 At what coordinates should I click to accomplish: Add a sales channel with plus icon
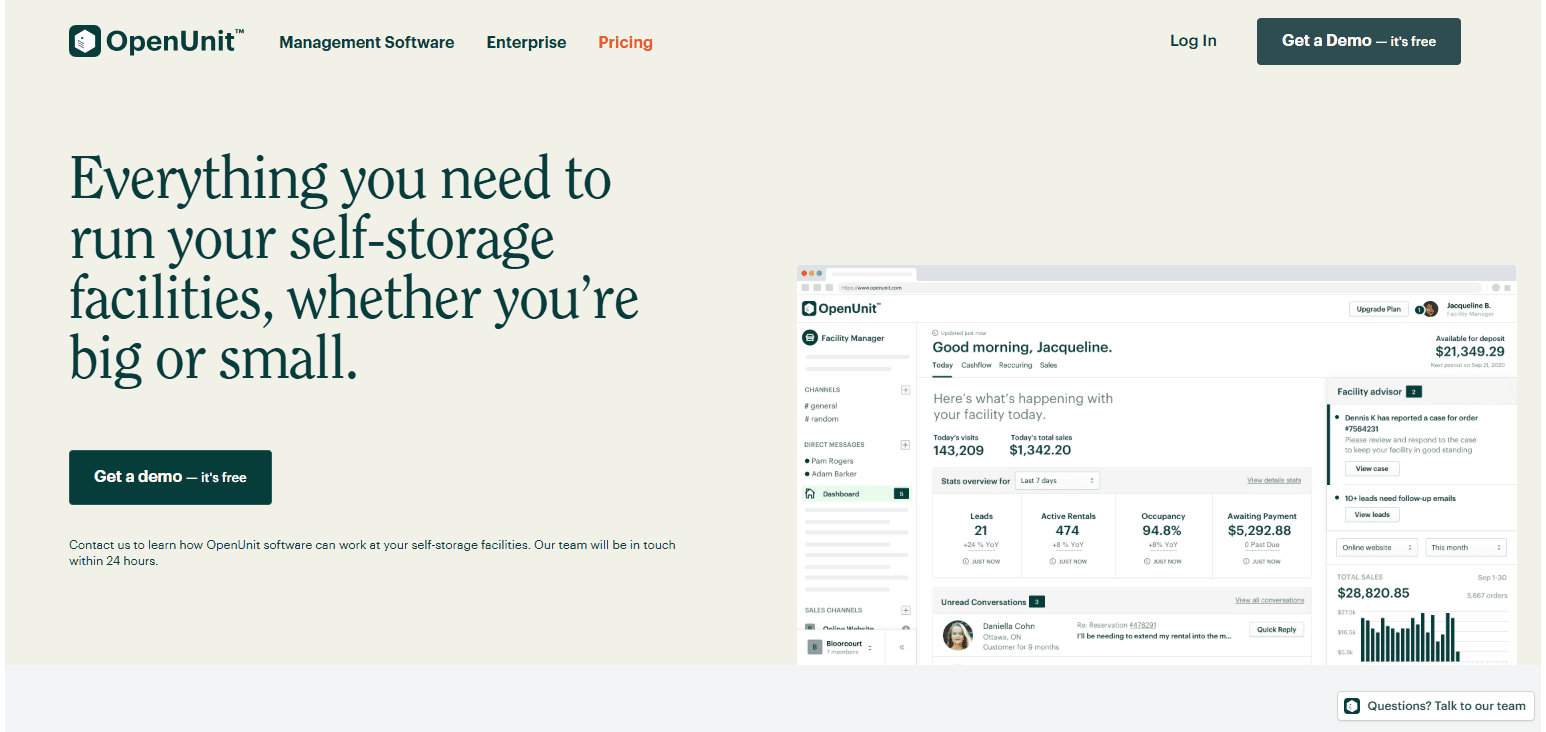pos(905,610)
